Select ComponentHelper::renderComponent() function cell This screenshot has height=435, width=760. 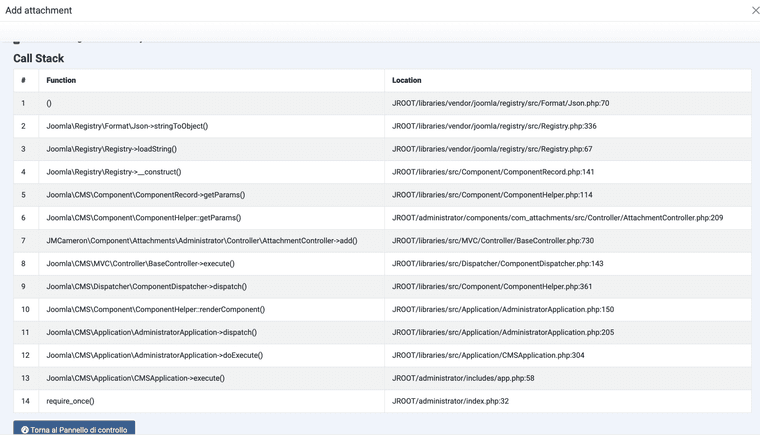[x=212, y=309]
